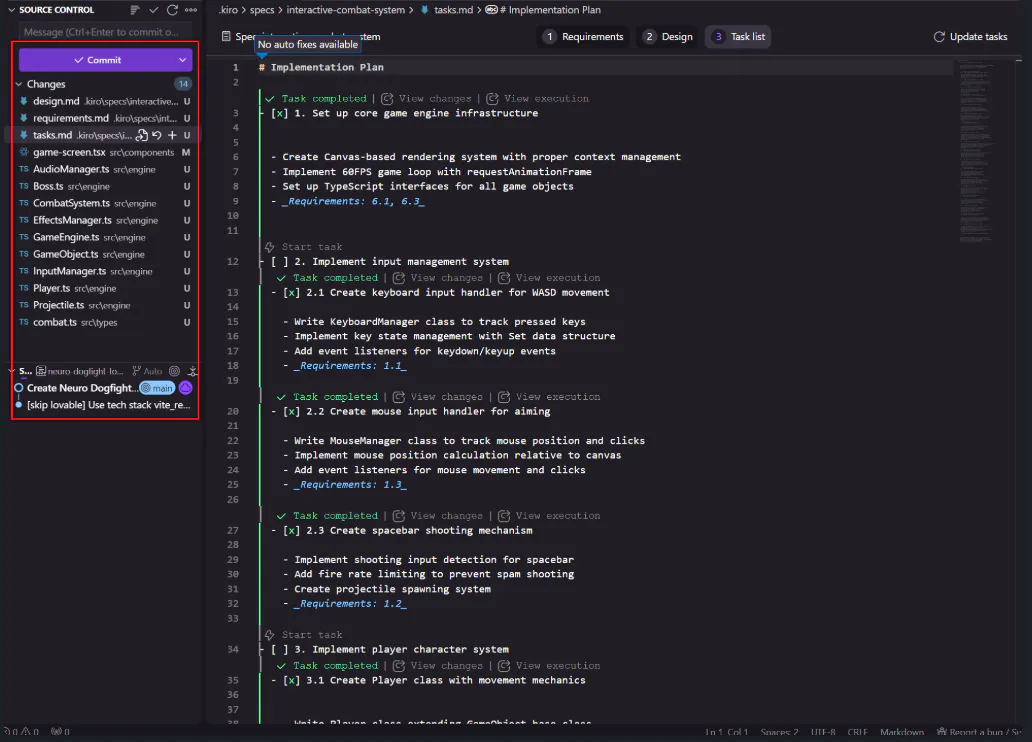Image resolution: width=1032 pixels, height=742 pixels.
Task: Open GameEngine.ts in changes list
Action: (x=103, y=237)
